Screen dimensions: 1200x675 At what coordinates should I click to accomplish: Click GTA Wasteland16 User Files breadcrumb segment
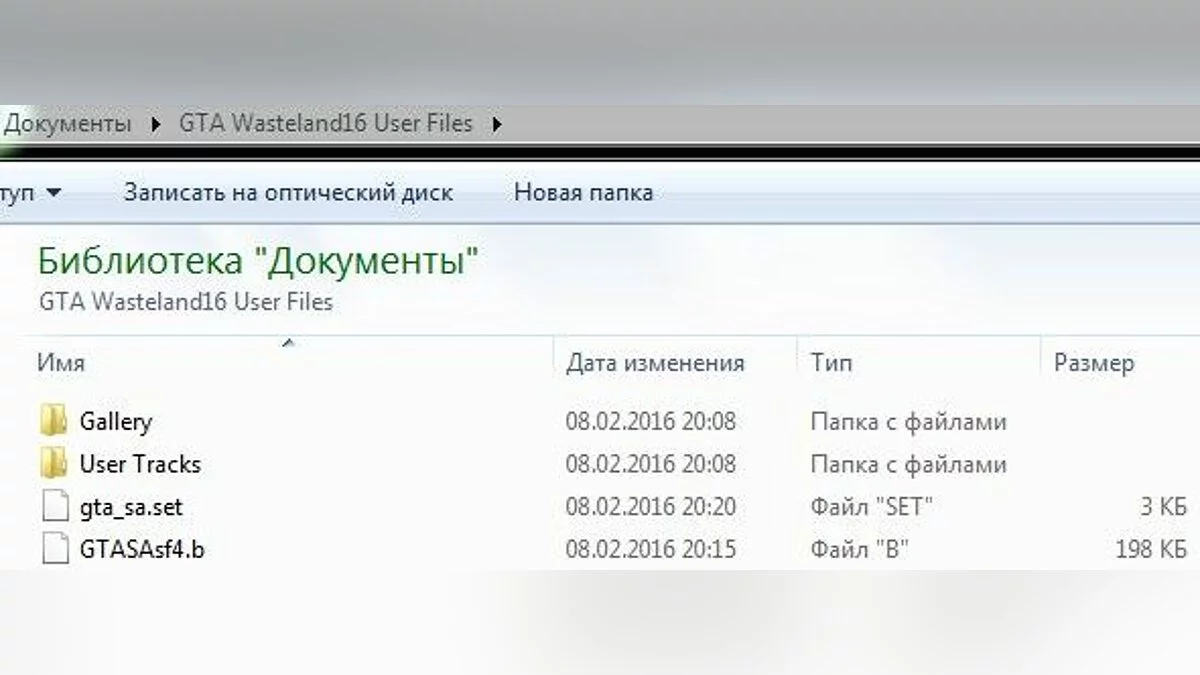point(325,125)
